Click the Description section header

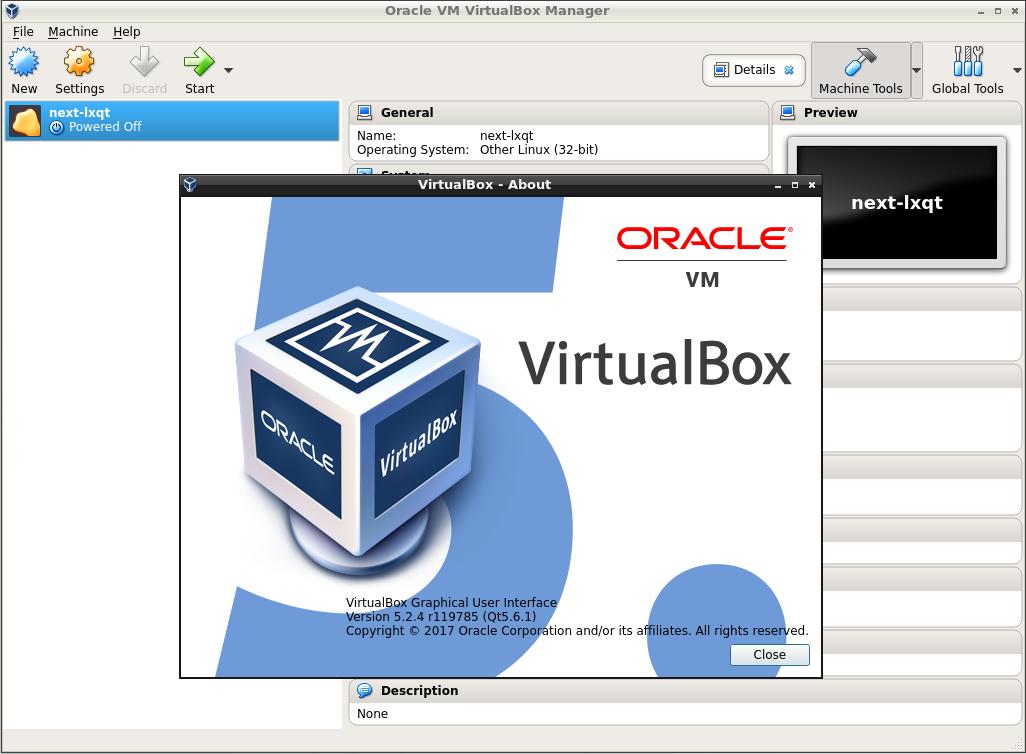(685, 691)
